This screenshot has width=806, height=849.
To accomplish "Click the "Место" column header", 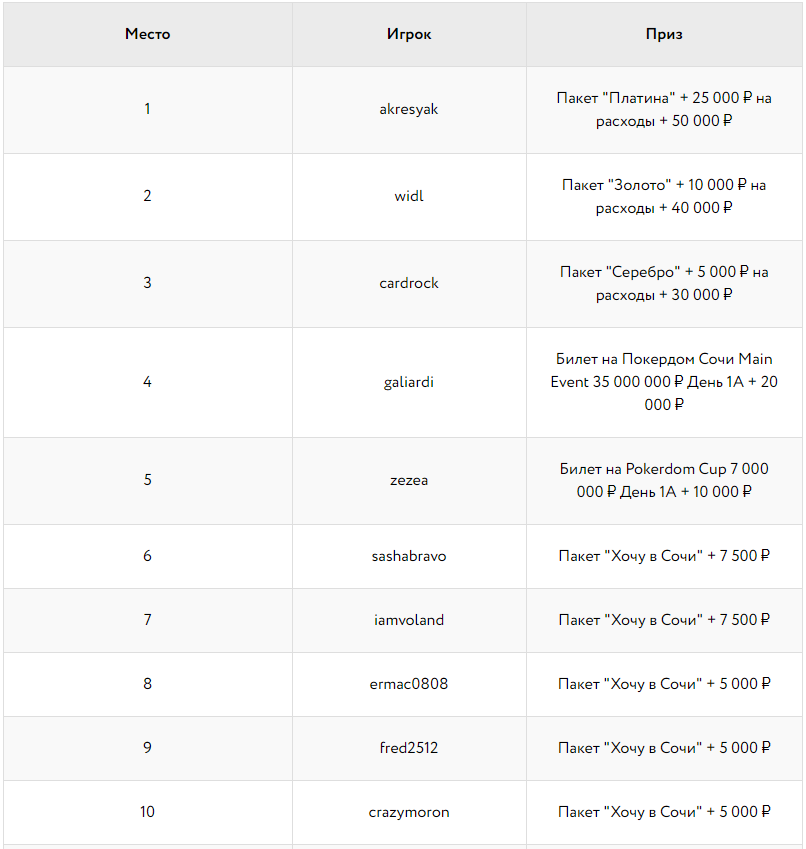I will coord(147,34).
